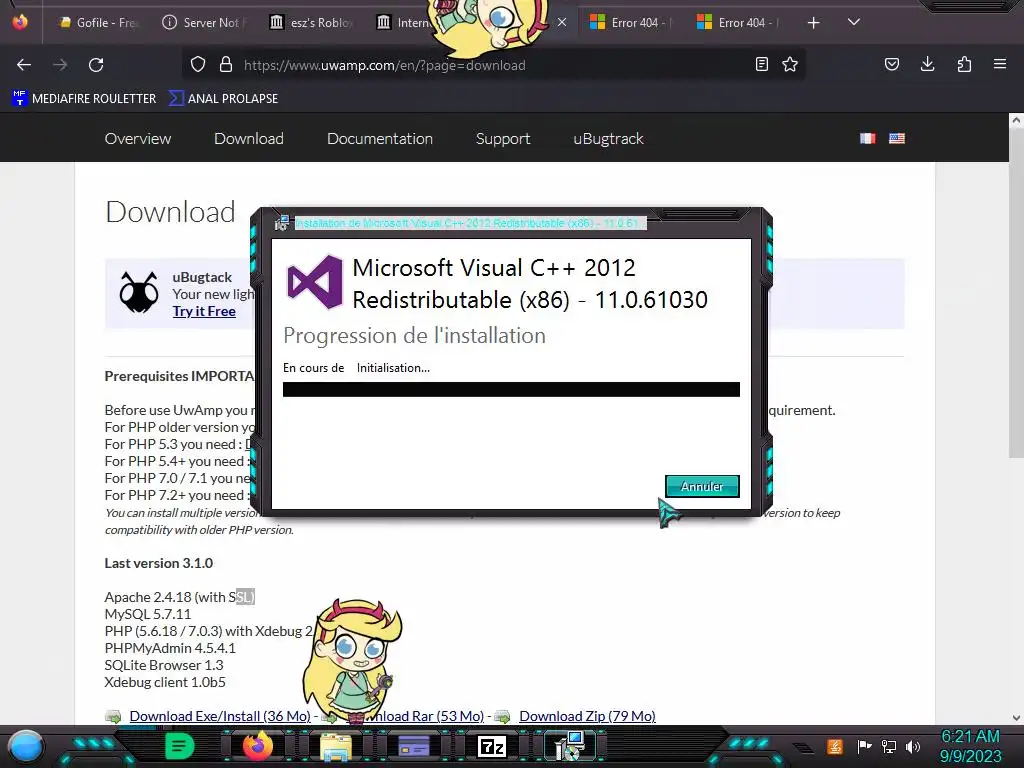
Task: Open the green notes app on taskbar
Action: [x=179, y=746]
